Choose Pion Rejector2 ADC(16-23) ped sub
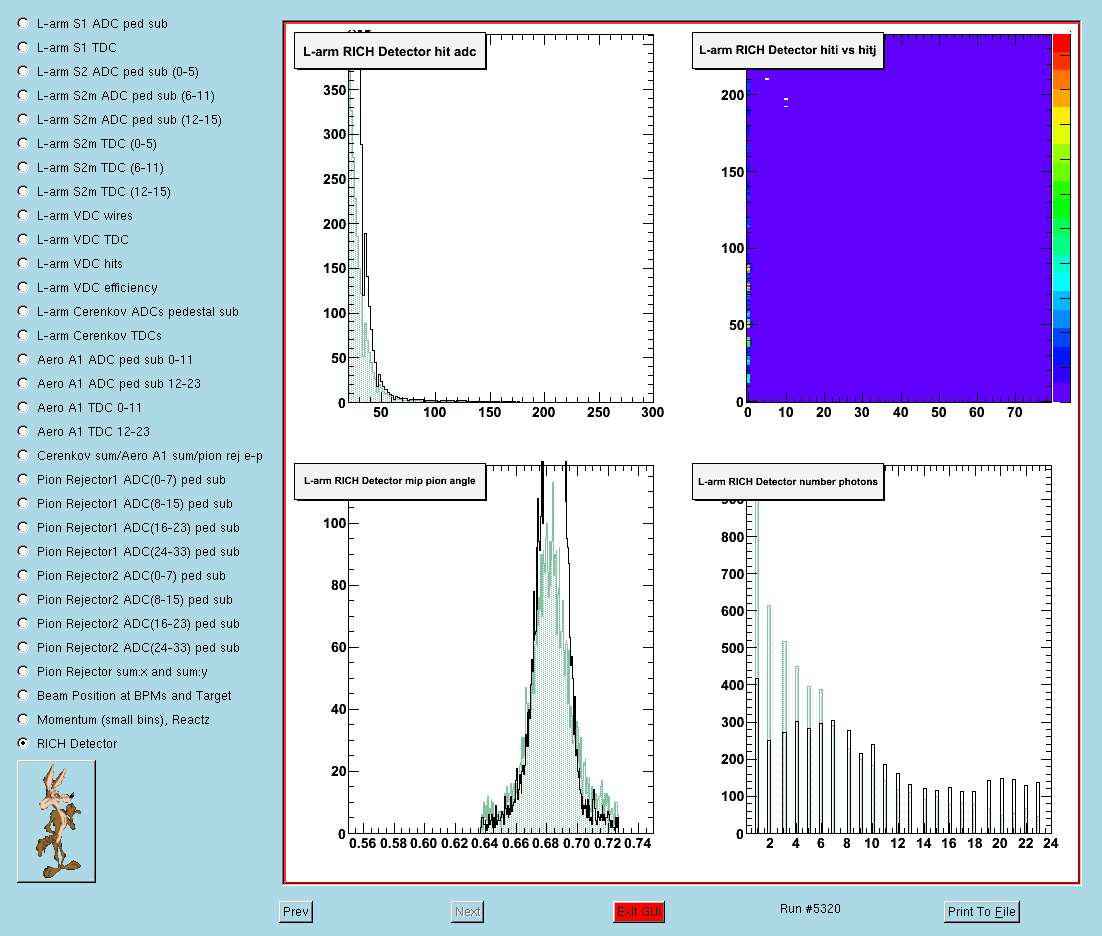This screenshot has width=1102, height=936. click(23, 623)
